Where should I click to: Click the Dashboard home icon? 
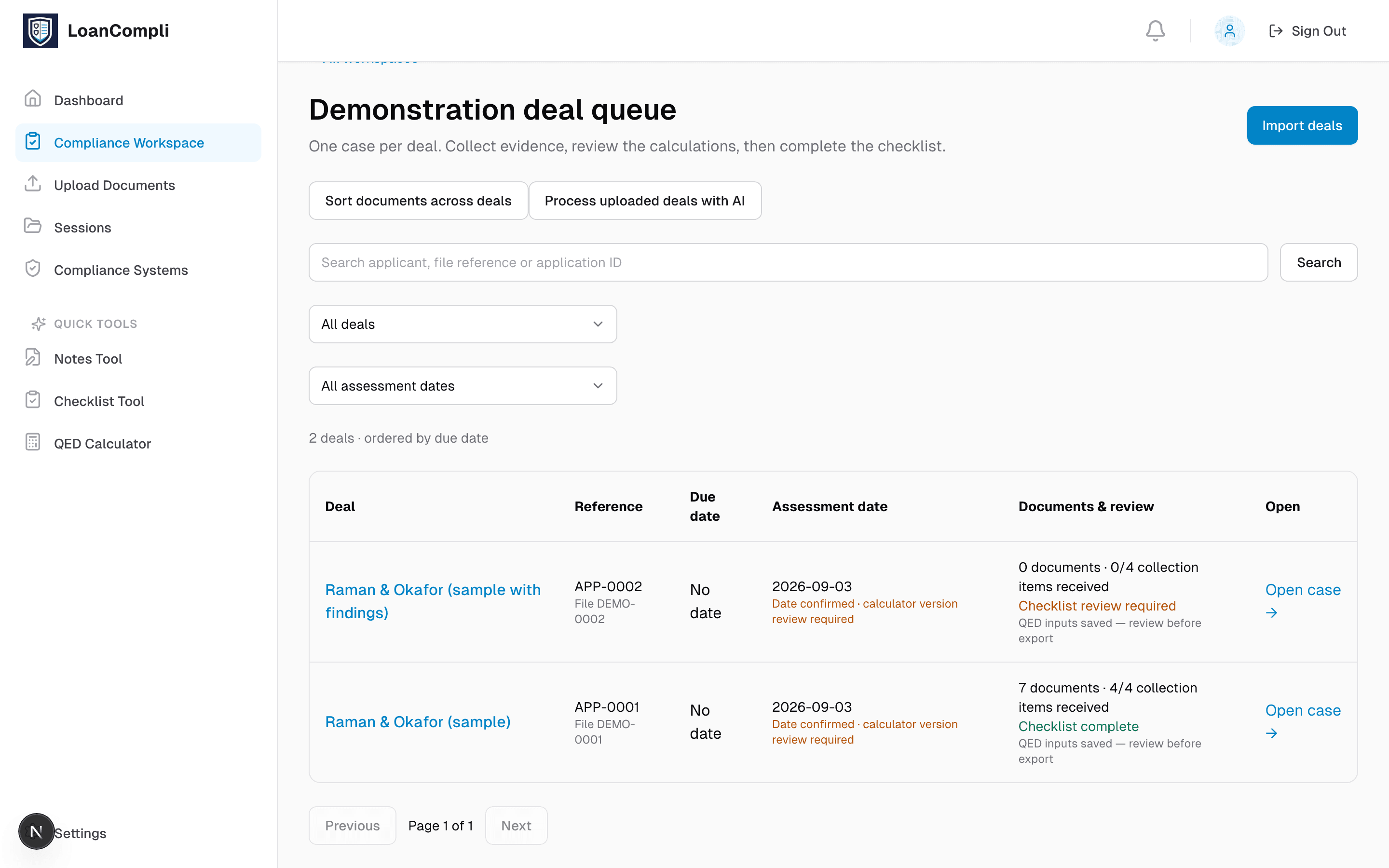(x=33, y=99)
